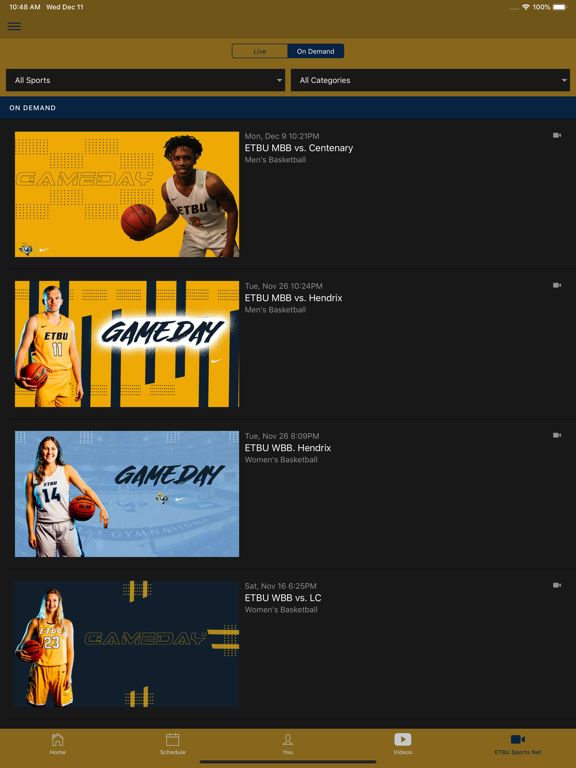Open the You profile icon
Image resolution: width=576 pixels, height=768 pixels.
(x=288, y=740)
